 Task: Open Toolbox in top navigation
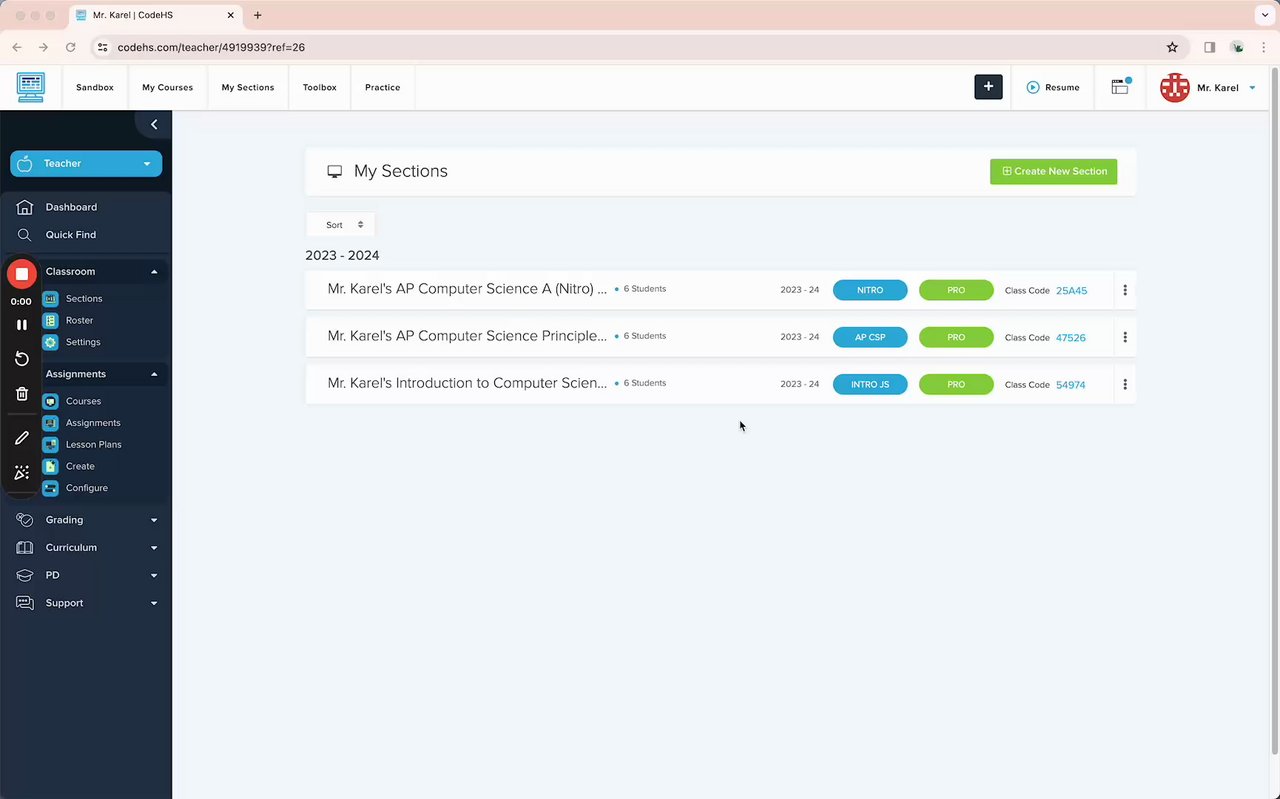click(x=320, y=88)
